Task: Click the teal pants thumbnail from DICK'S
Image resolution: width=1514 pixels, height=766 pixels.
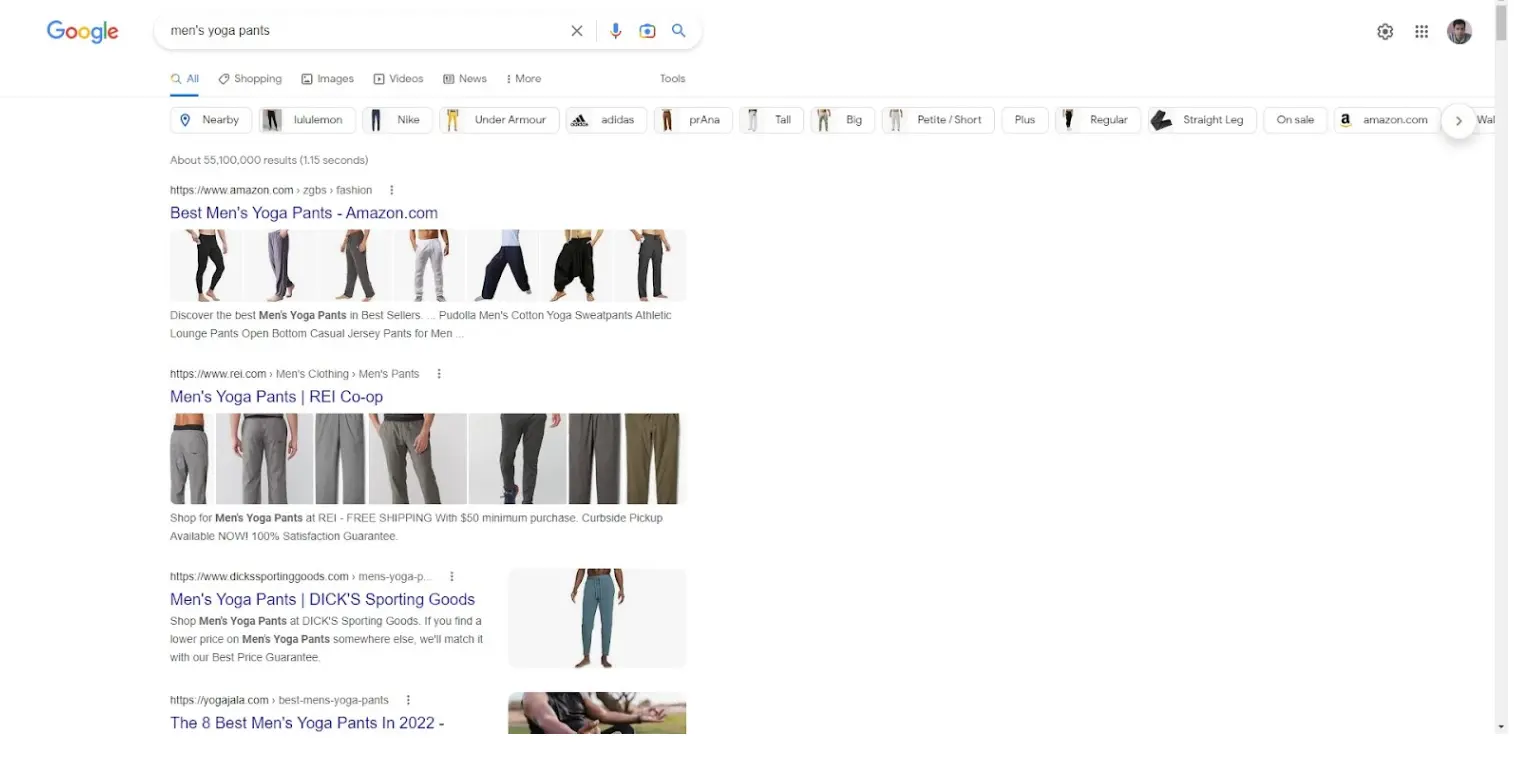Action: pyautogui.click(x=596, y=617)
